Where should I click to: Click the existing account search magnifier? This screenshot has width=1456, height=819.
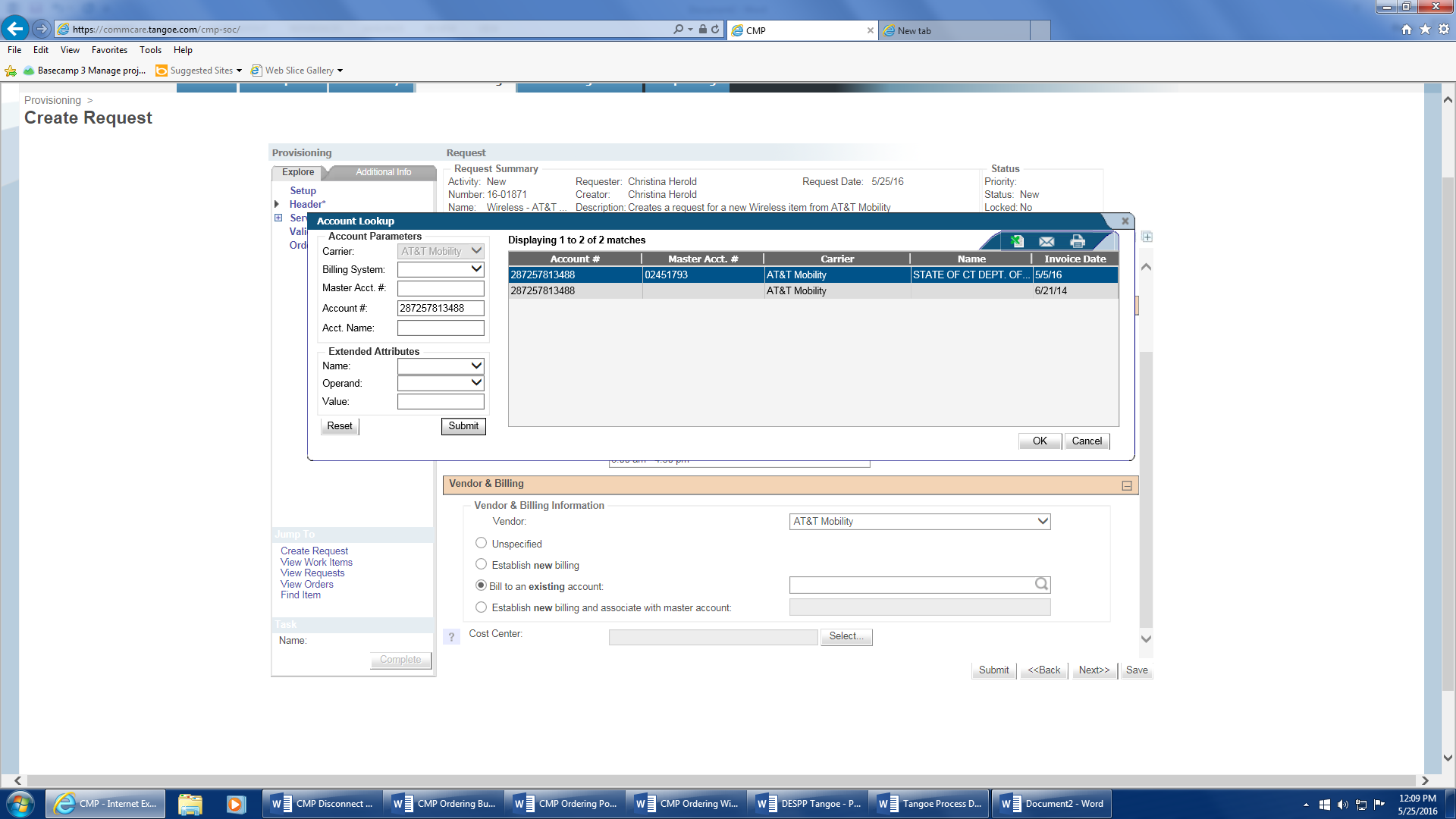tap(1041, 584)
